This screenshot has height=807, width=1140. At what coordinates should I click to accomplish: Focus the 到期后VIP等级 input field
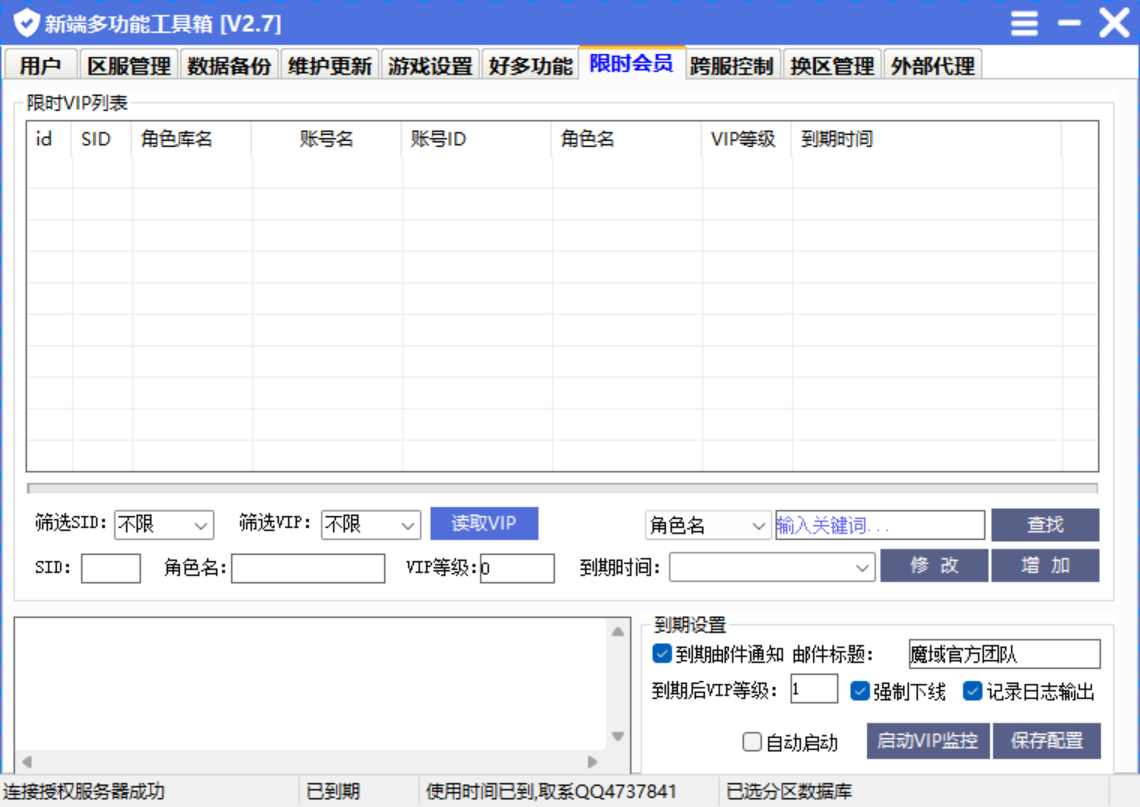[814, 688]
